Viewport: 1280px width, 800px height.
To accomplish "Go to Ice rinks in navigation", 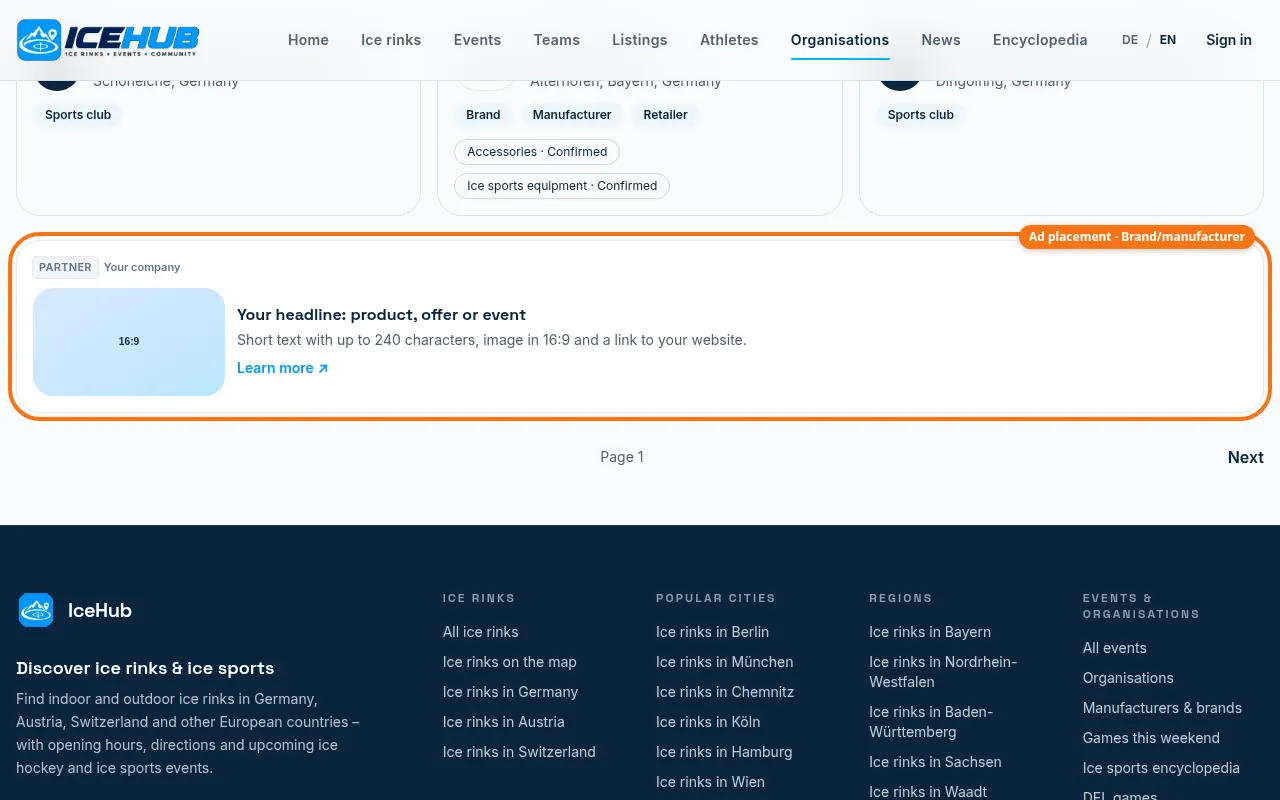I will click(x=391, y=40).
